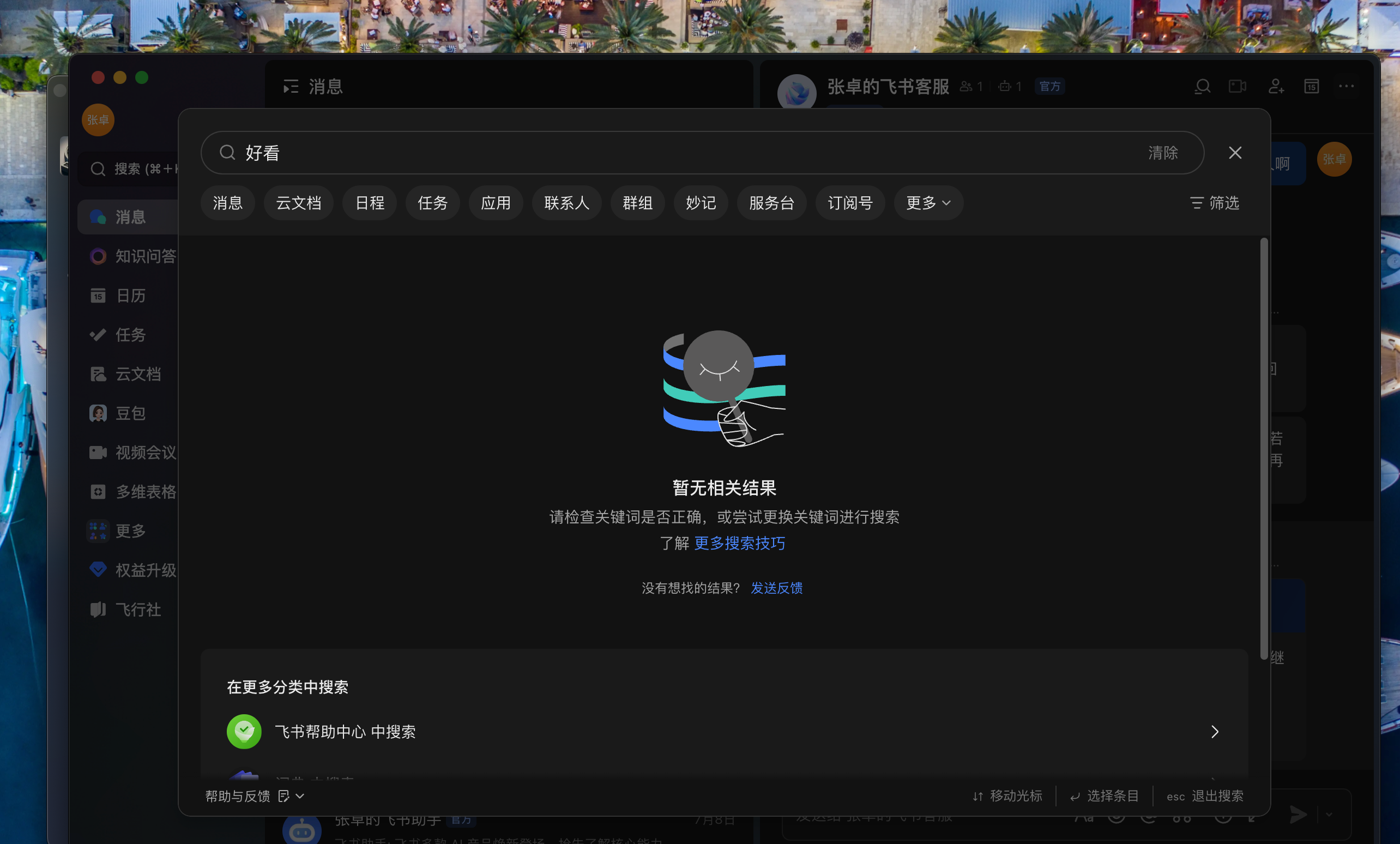Click the bot count in chat header
Viewport: 1400px width, 844px height.
click(x=1010, y=86)
